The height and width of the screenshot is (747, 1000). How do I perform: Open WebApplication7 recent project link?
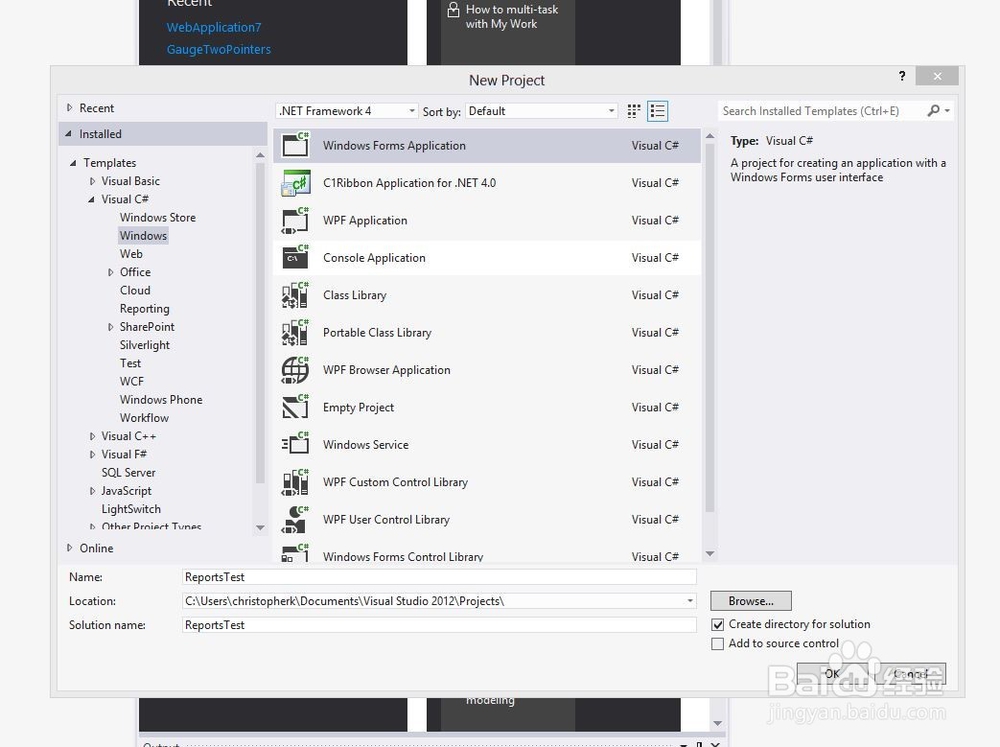(214, 27)
